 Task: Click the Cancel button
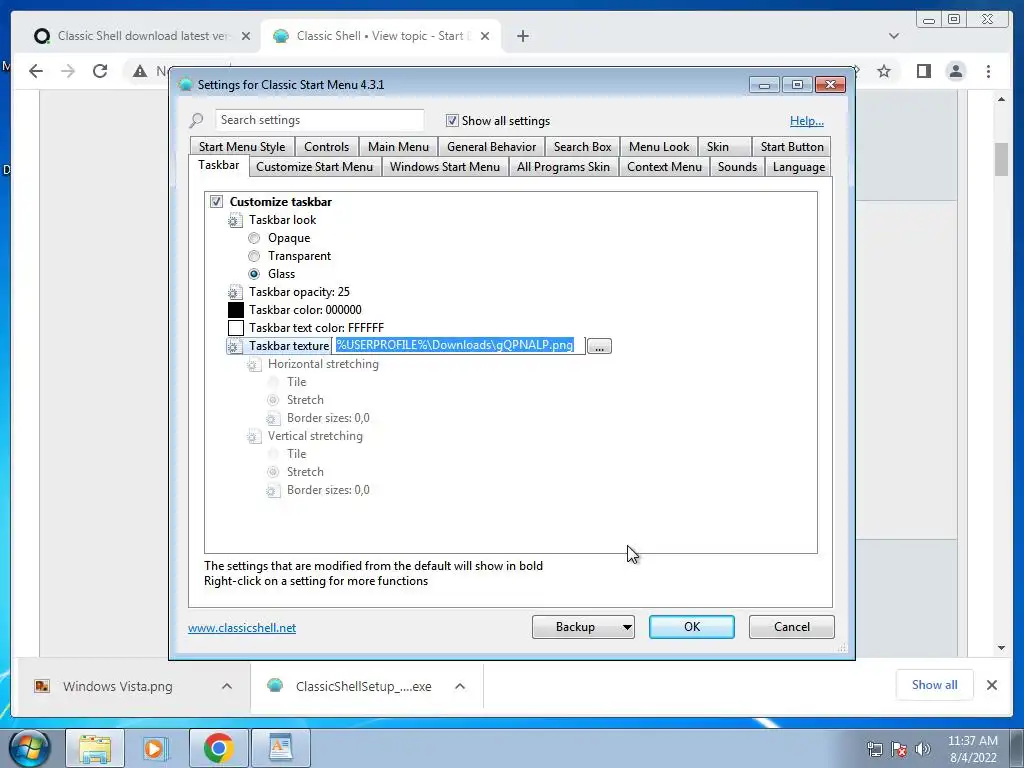point(792,627)
